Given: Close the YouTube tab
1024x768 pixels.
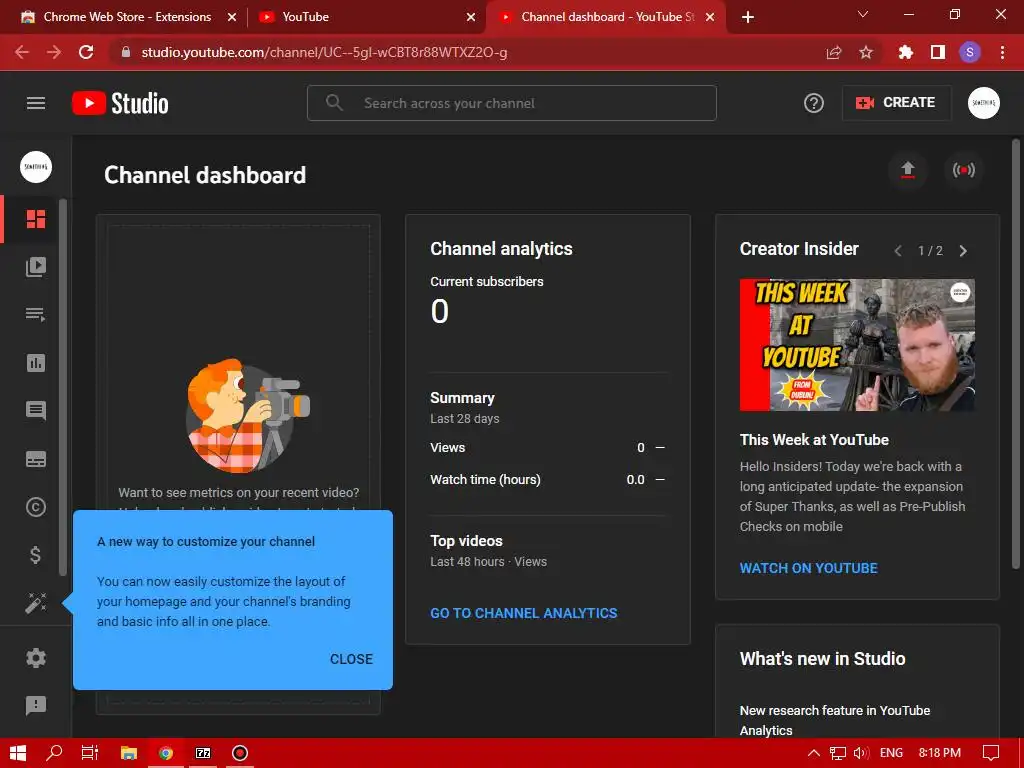Looking at the screenshot, I should 471,17.
